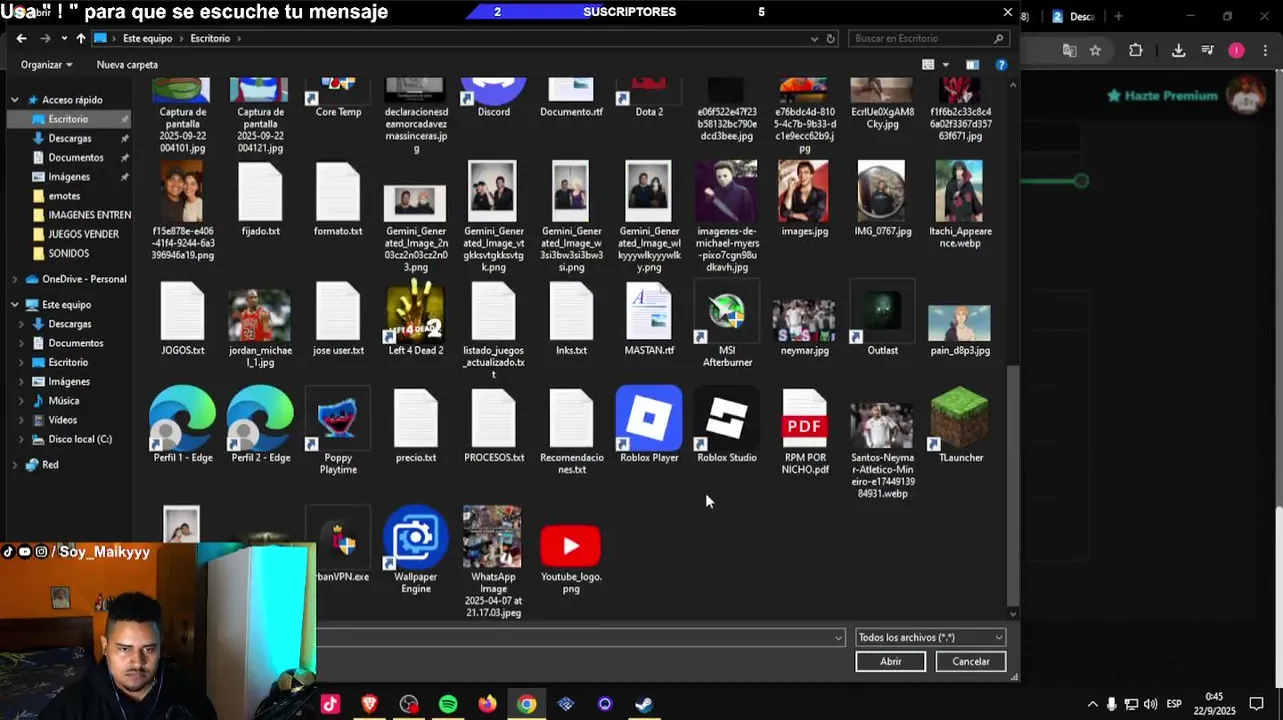The width and height of the screenshot is (1283, 720).
Task: Click the Cancelar button
Action: tap(970, 661)
